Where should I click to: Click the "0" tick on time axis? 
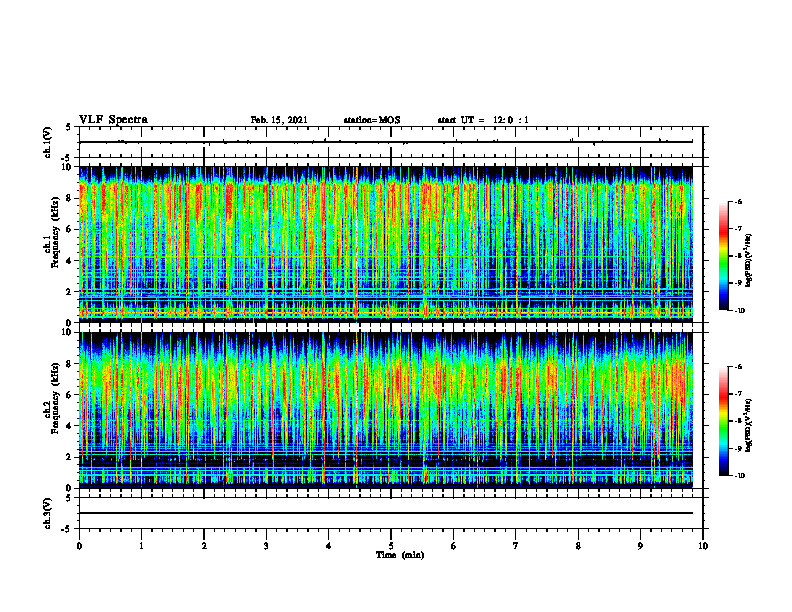[79, 546]
